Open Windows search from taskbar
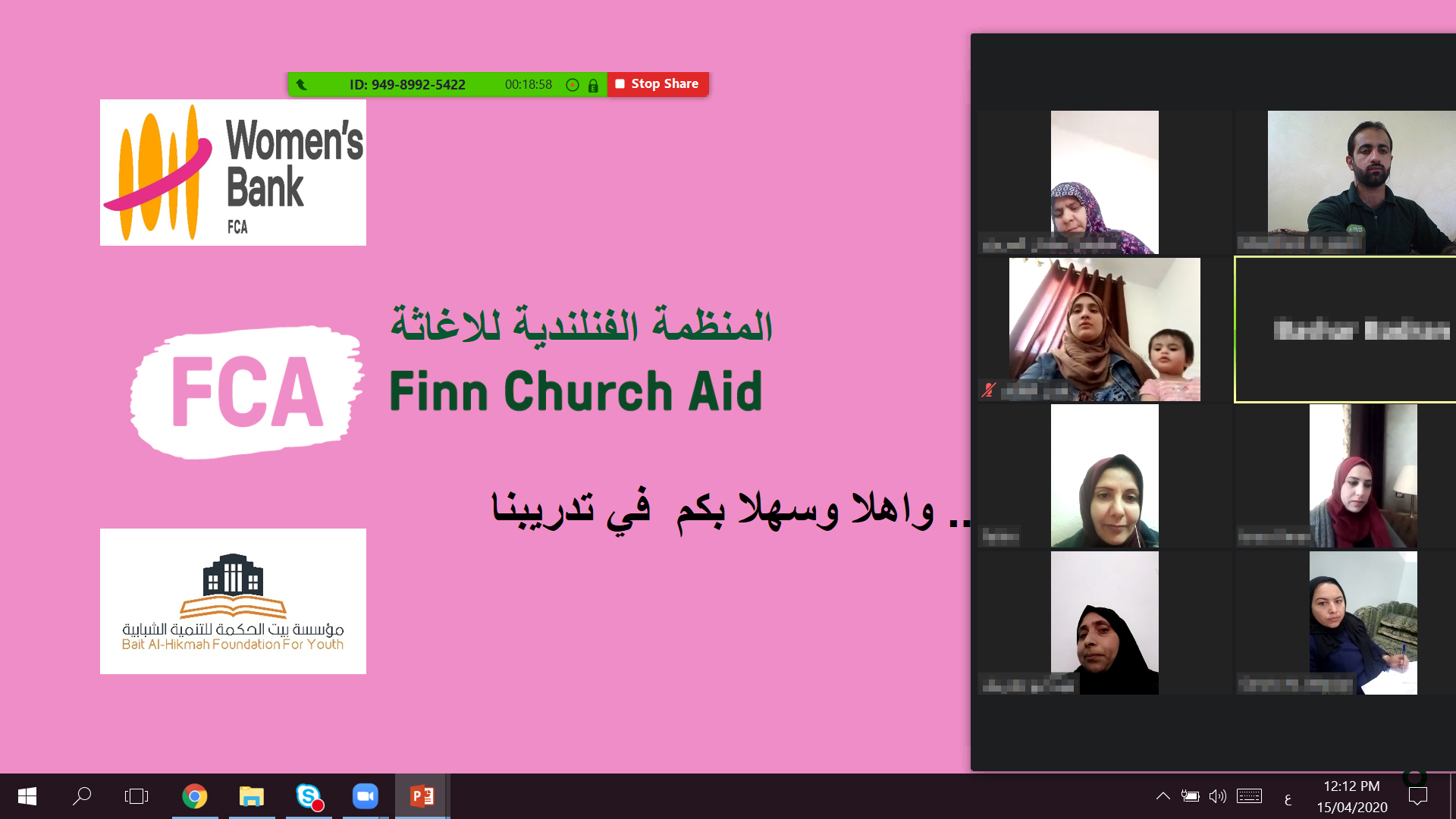This screenshot has height=819, width=1456. point(81,796)
